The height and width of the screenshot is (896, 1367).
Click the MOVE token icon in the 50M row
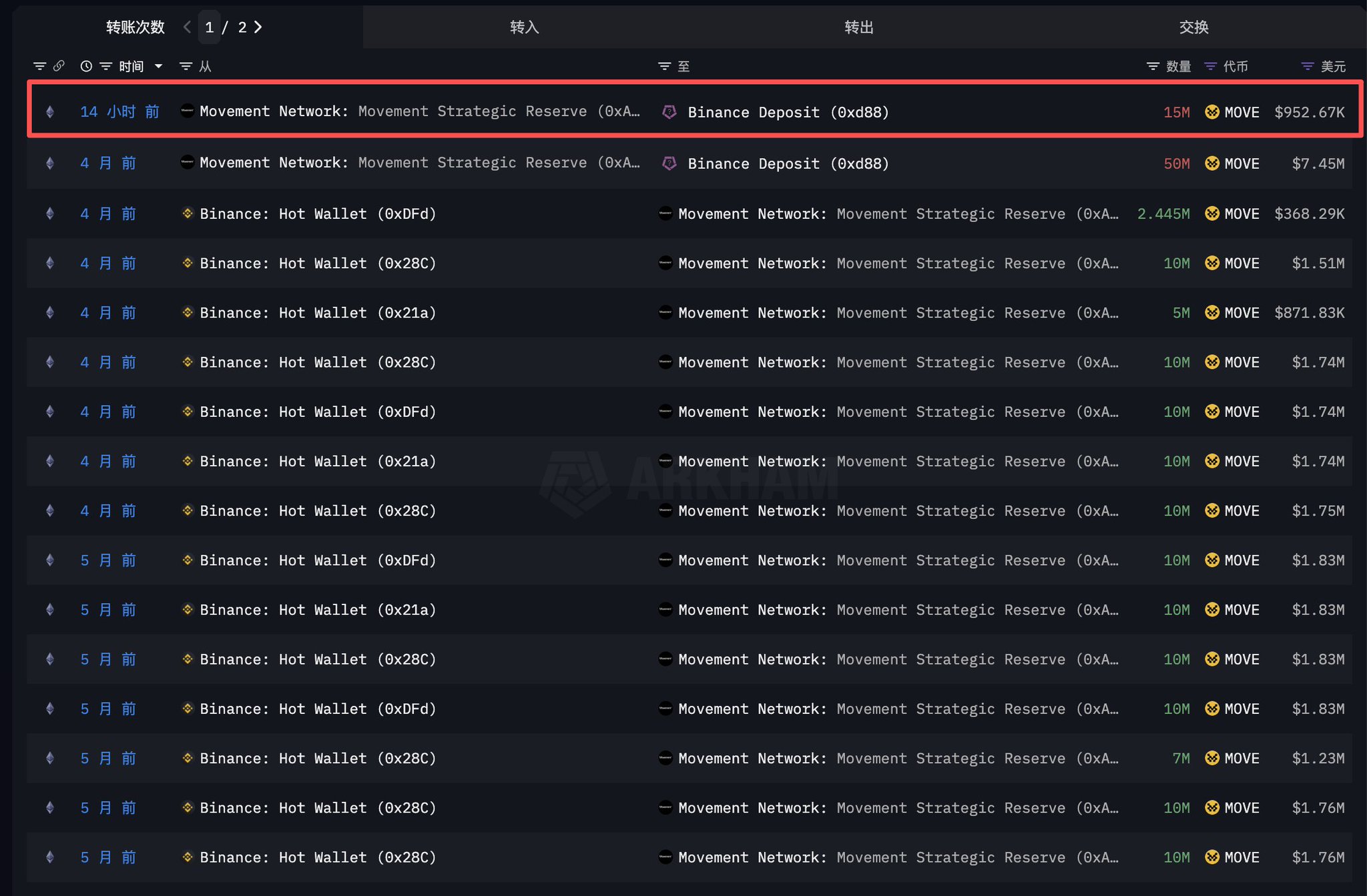tap(1212, 163)
